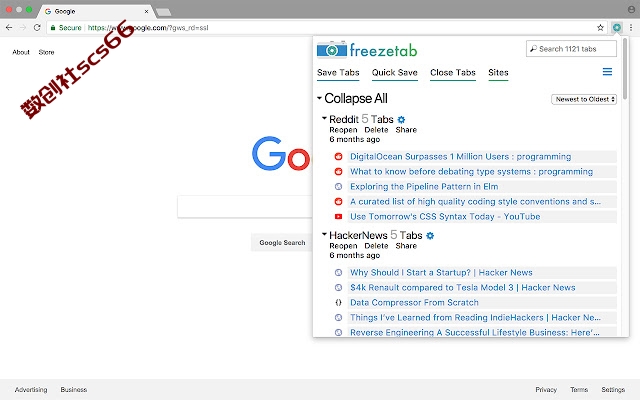Delete the HackerNews tab group
Image resolution: width=640 pixels, height=400 pixels.
(x=376, y=246)
